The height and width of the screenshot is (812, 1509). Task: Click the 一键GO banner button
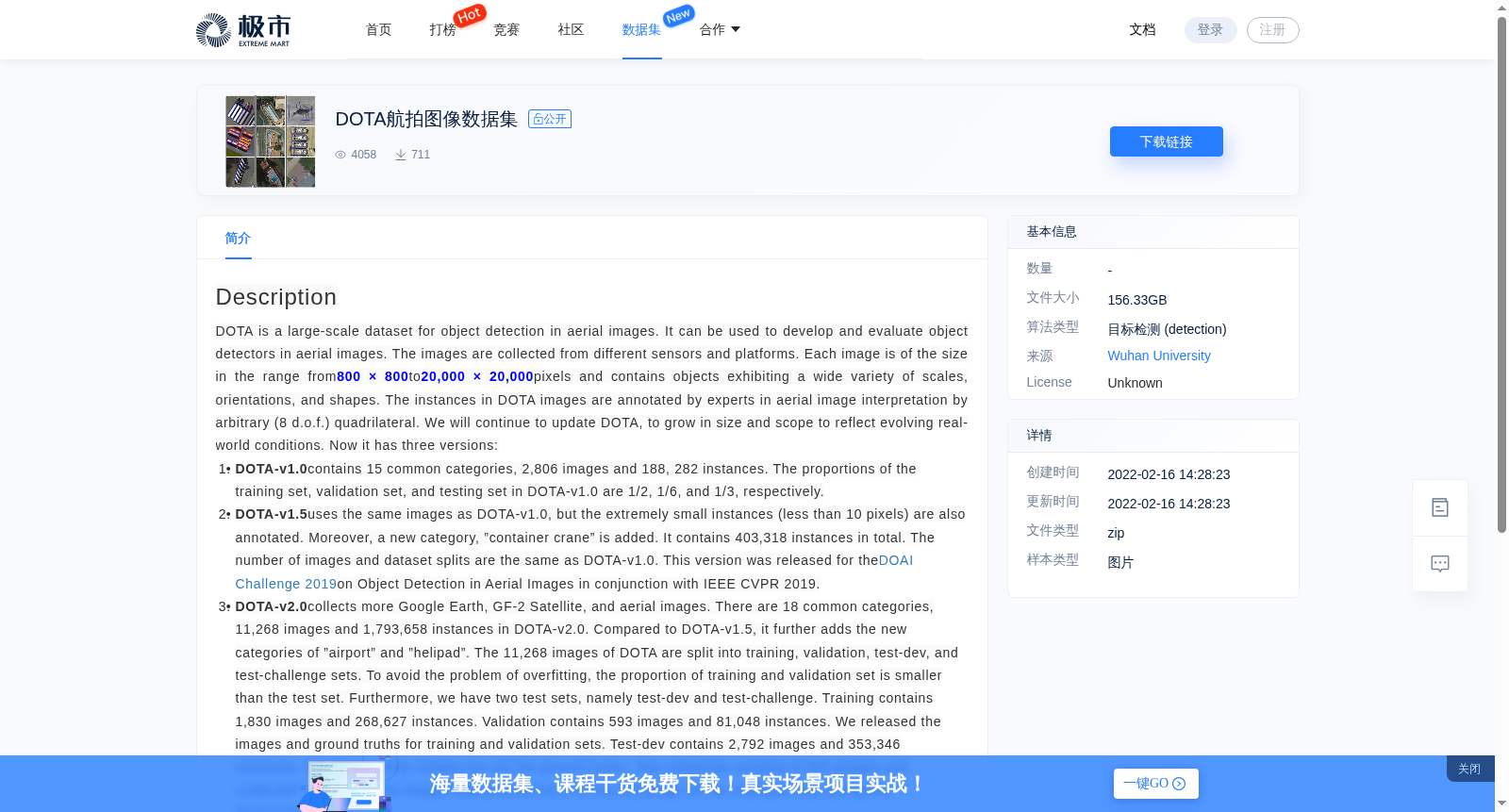tap(1155, 784)
